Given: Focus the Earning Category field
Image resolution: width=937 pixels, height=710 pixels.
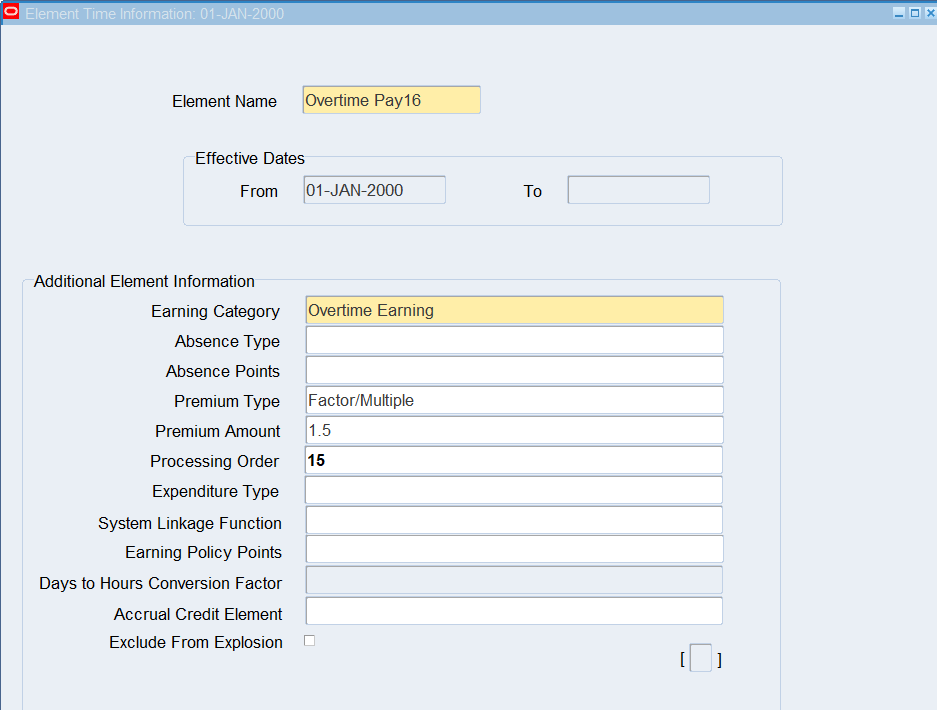Looking at the screenshot, I should 514,310.
